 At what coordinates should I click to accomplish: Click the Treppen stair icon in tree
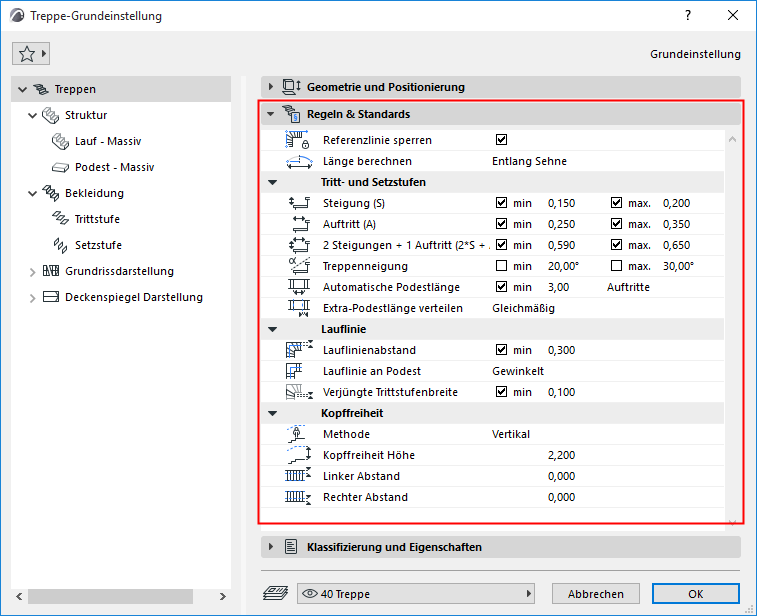(41, 89)
